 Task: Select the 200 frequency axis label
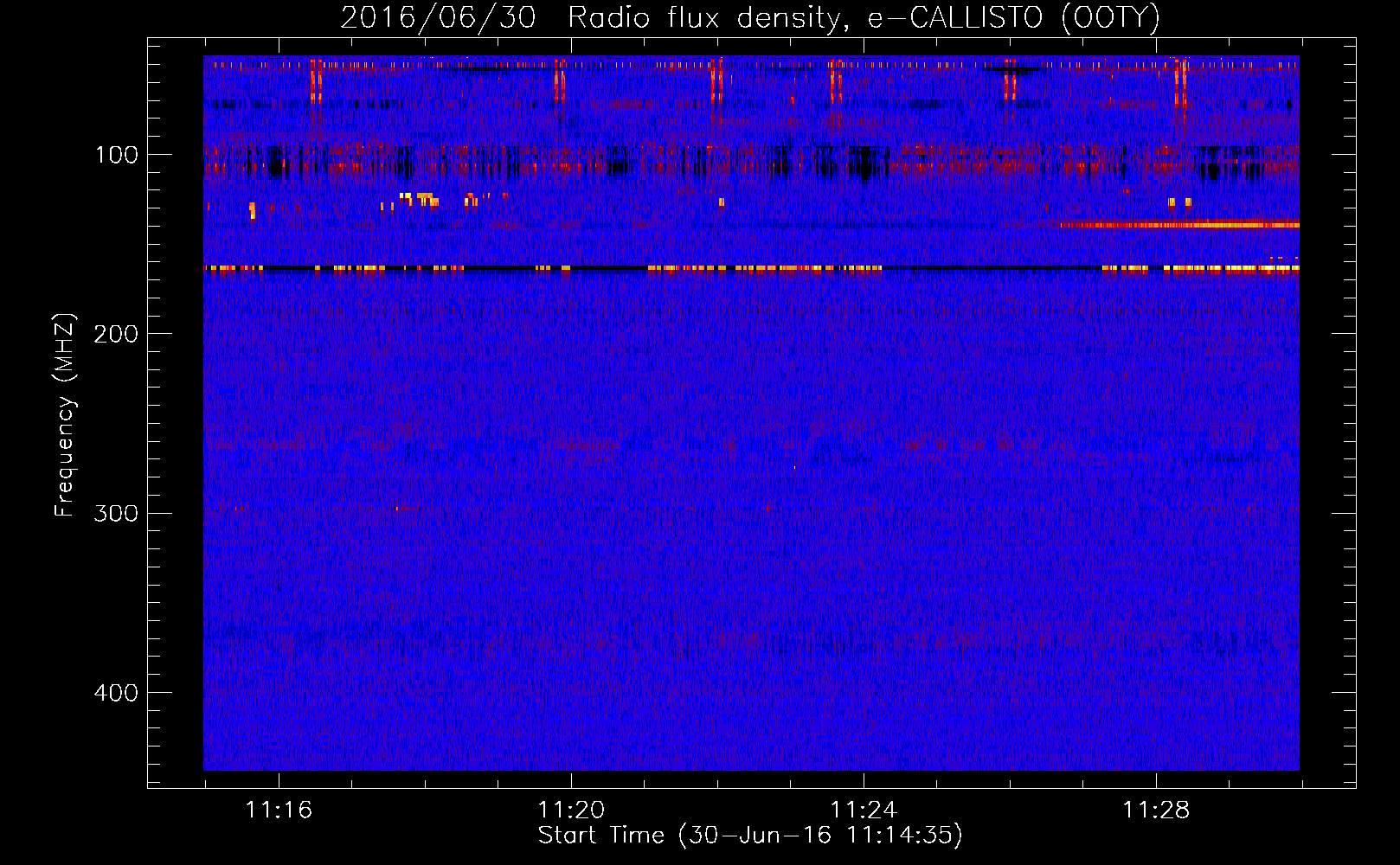point(115,335)
